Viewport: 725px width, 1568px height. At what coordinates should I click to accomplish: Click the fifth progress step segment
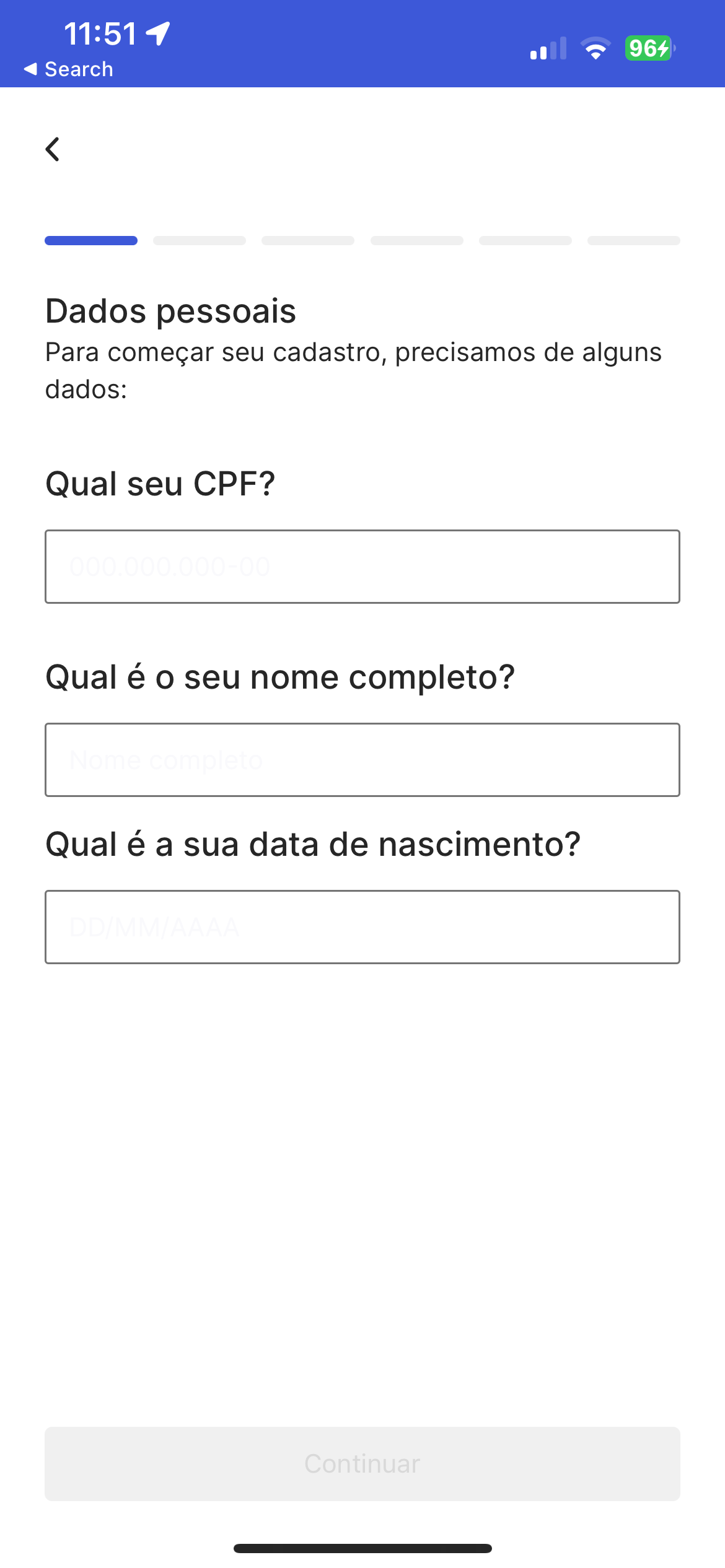tap(525, 240)
